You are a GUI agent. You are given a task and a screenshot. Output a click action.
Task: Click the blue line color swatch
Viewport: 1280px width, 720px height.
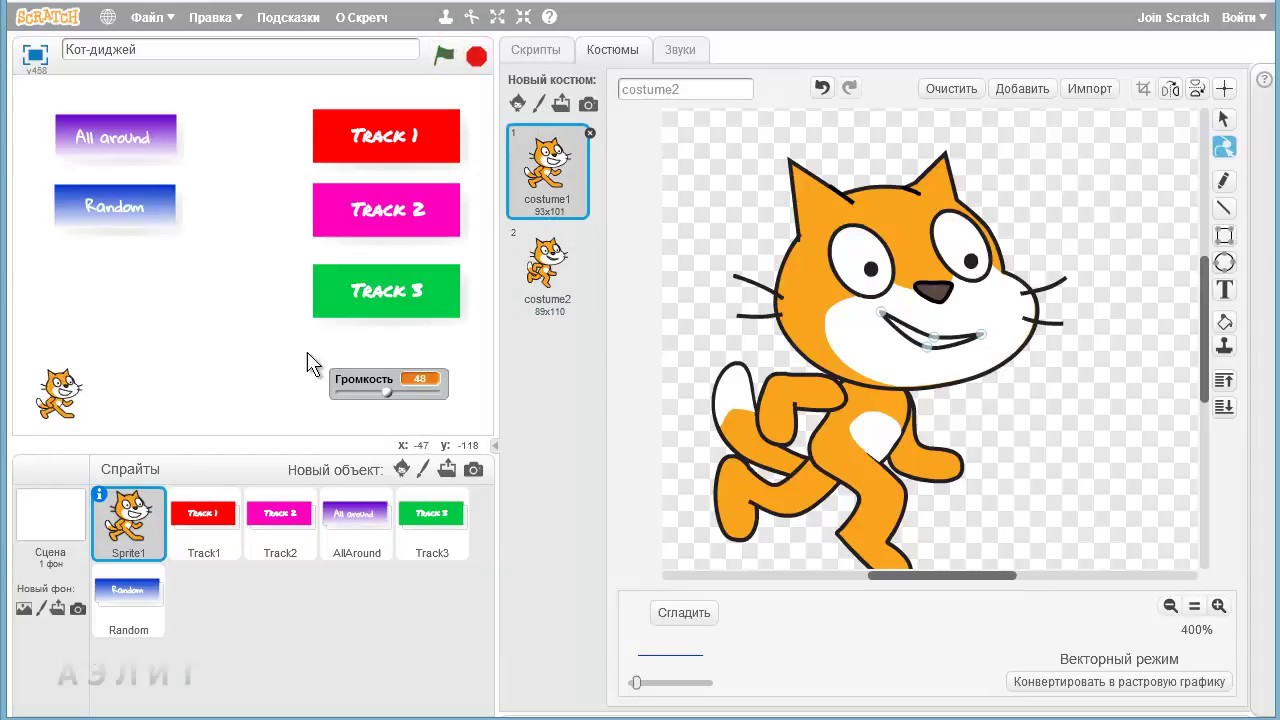(x=670, y=656)
